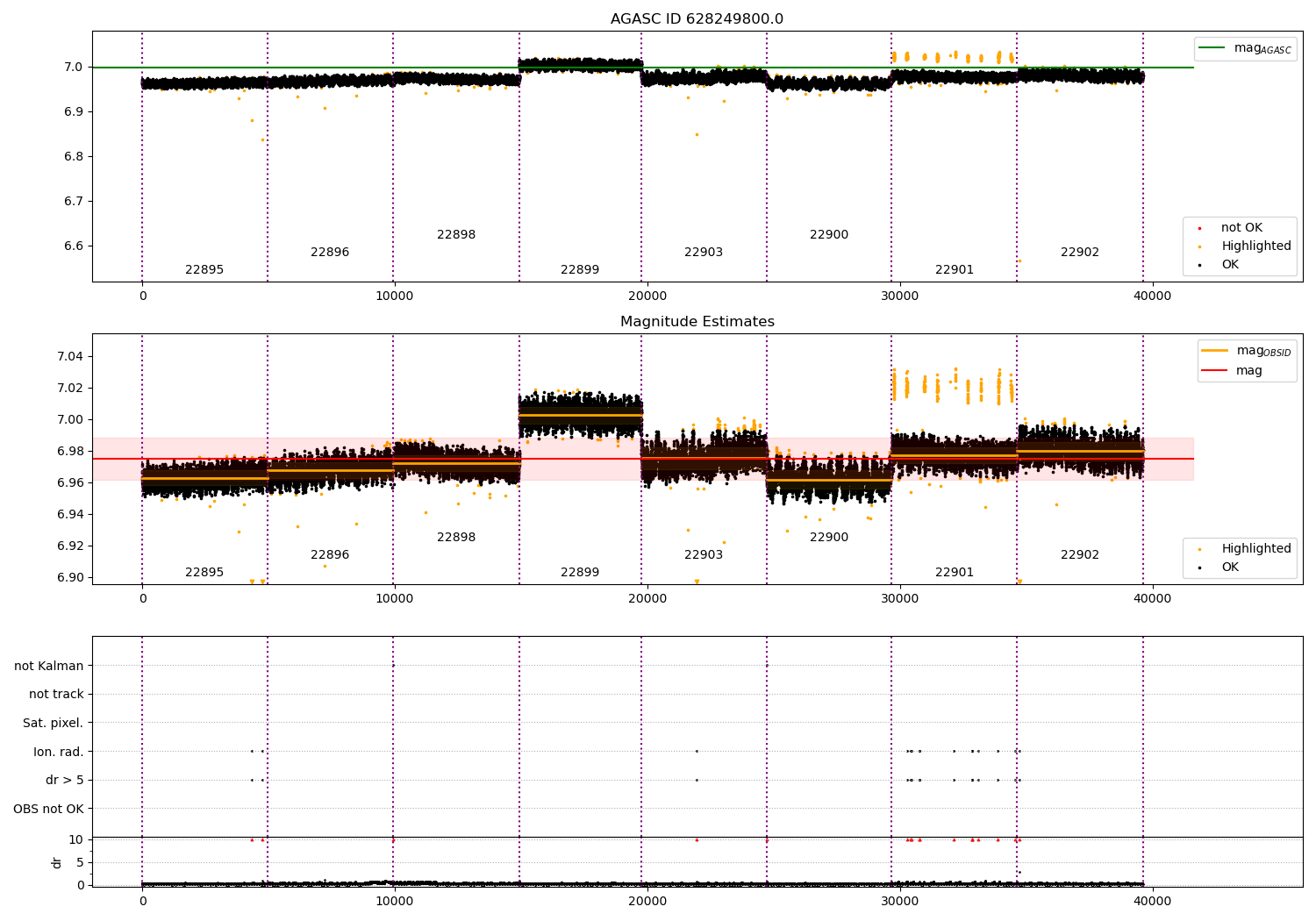Screen dimensions: 1316x921
Task: Click obsid label 22898 in the Magnitude Estimates plot
Action: (456, 538)
